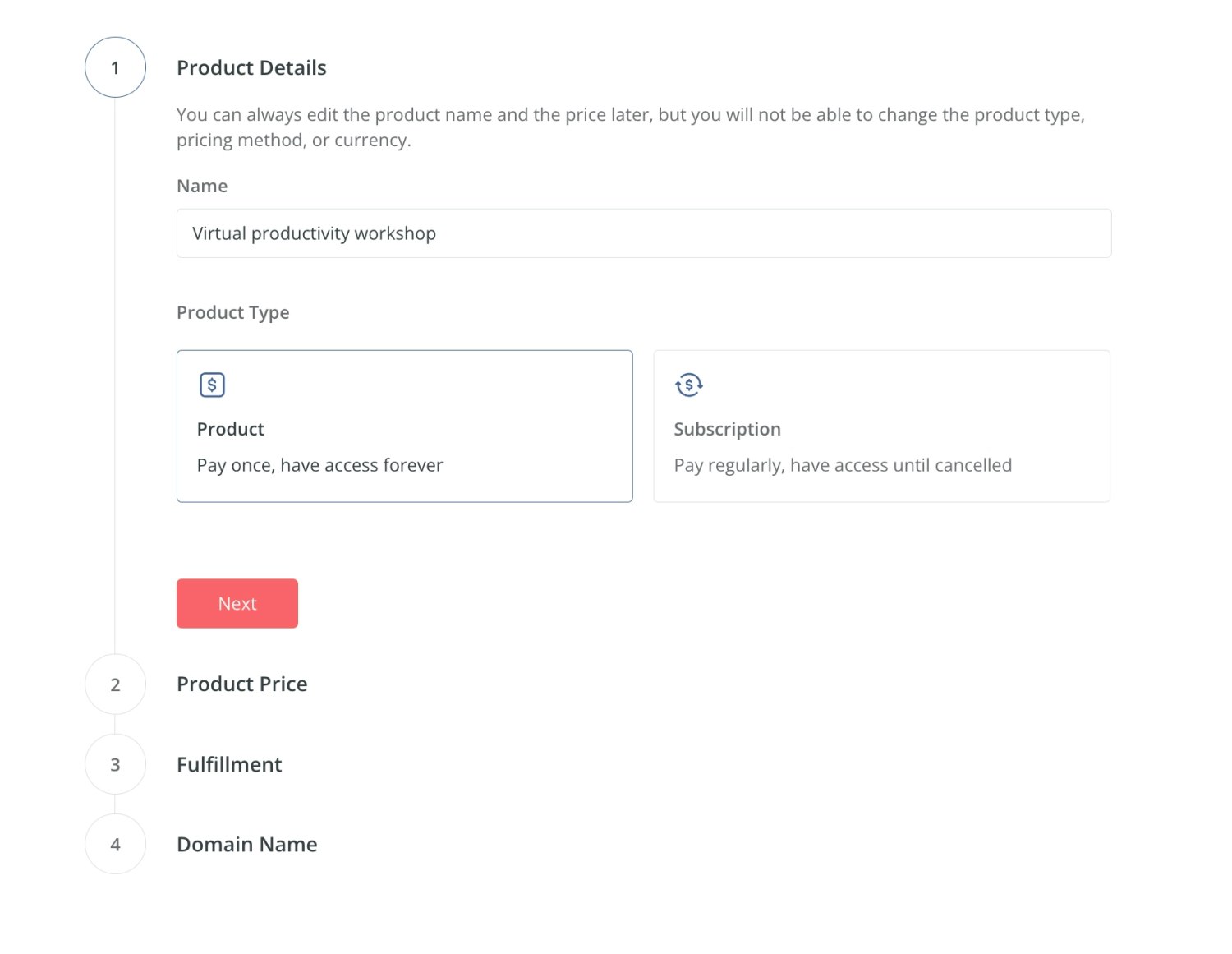
Task: Select the step 2 circle indicator
Action: pos(115,684)
